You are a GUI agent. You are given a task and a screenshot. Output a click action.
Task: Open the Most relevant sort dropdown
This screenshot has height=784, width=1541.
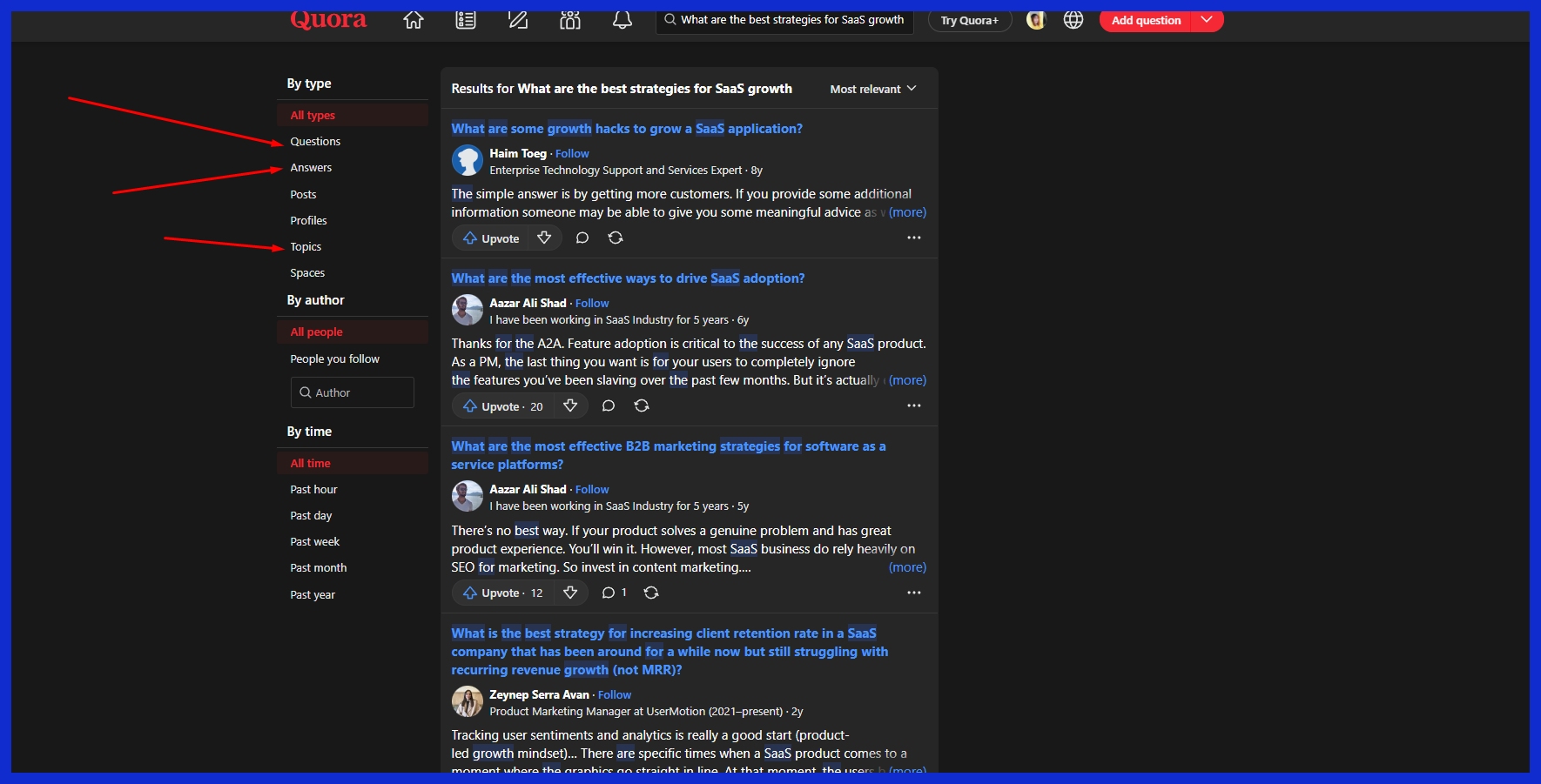(872, 89)
